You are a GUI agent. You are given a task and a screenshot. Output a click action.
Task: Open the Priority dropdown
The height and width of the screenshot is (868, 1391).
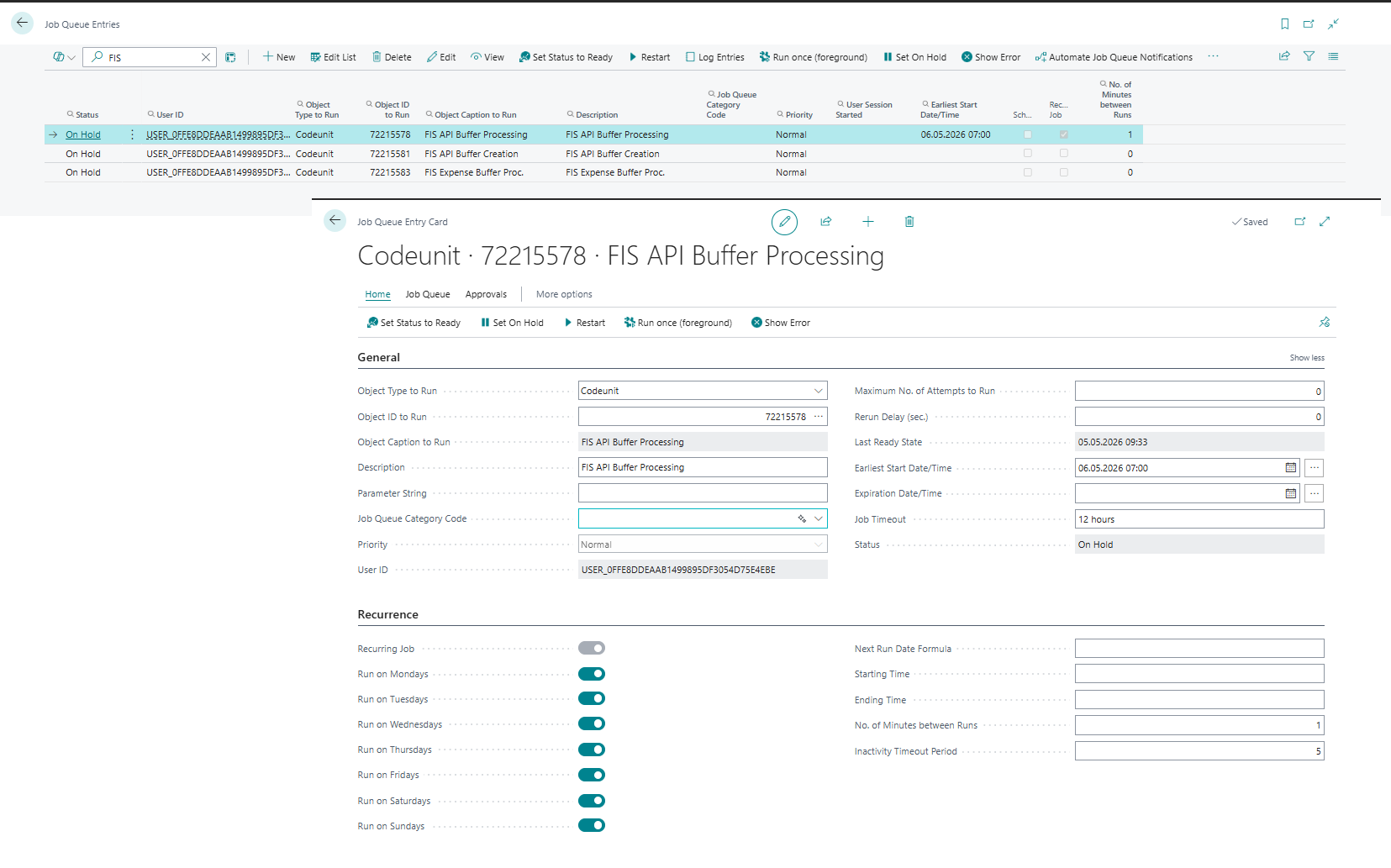coord(819,544)
